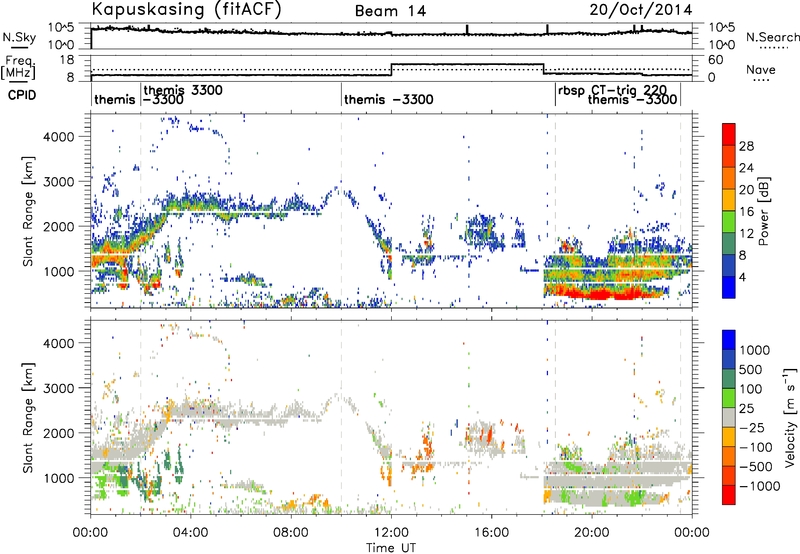The width and height of the screenshot is (800, 554).
Task: Click the date '20/Oct/2014'
Action: pos(641,10)
